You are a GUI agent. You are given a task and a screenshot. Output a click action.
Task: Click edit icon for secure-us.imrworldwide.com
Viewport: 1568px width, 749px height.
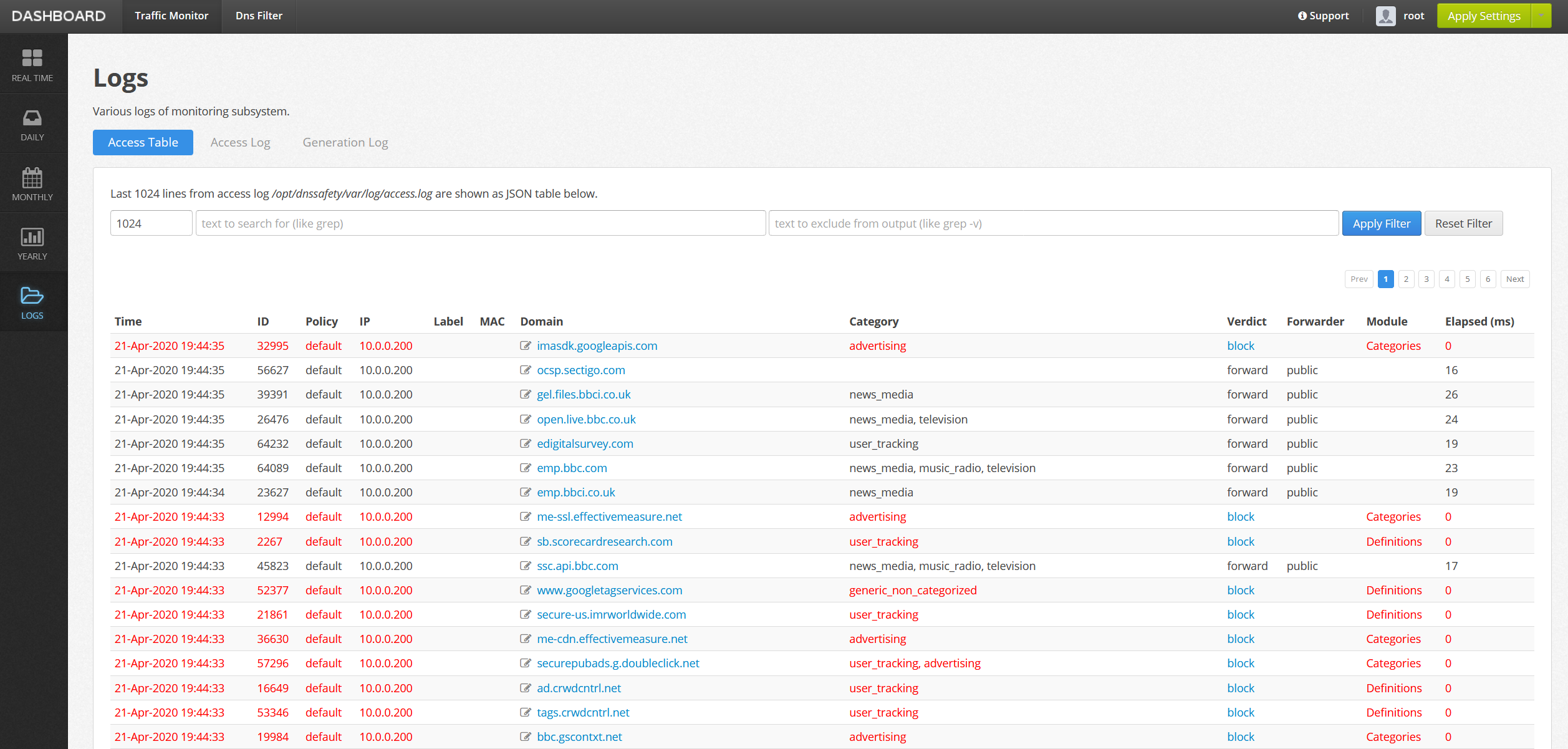click(526, 614)
